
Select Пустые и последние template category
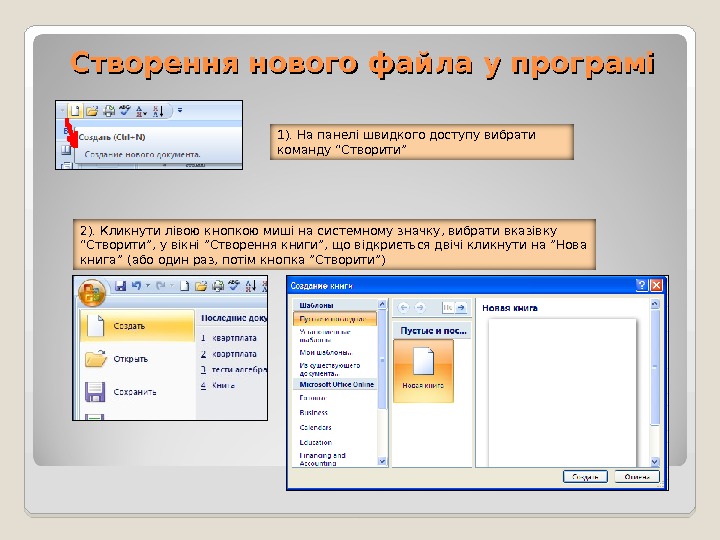(335, 319)
